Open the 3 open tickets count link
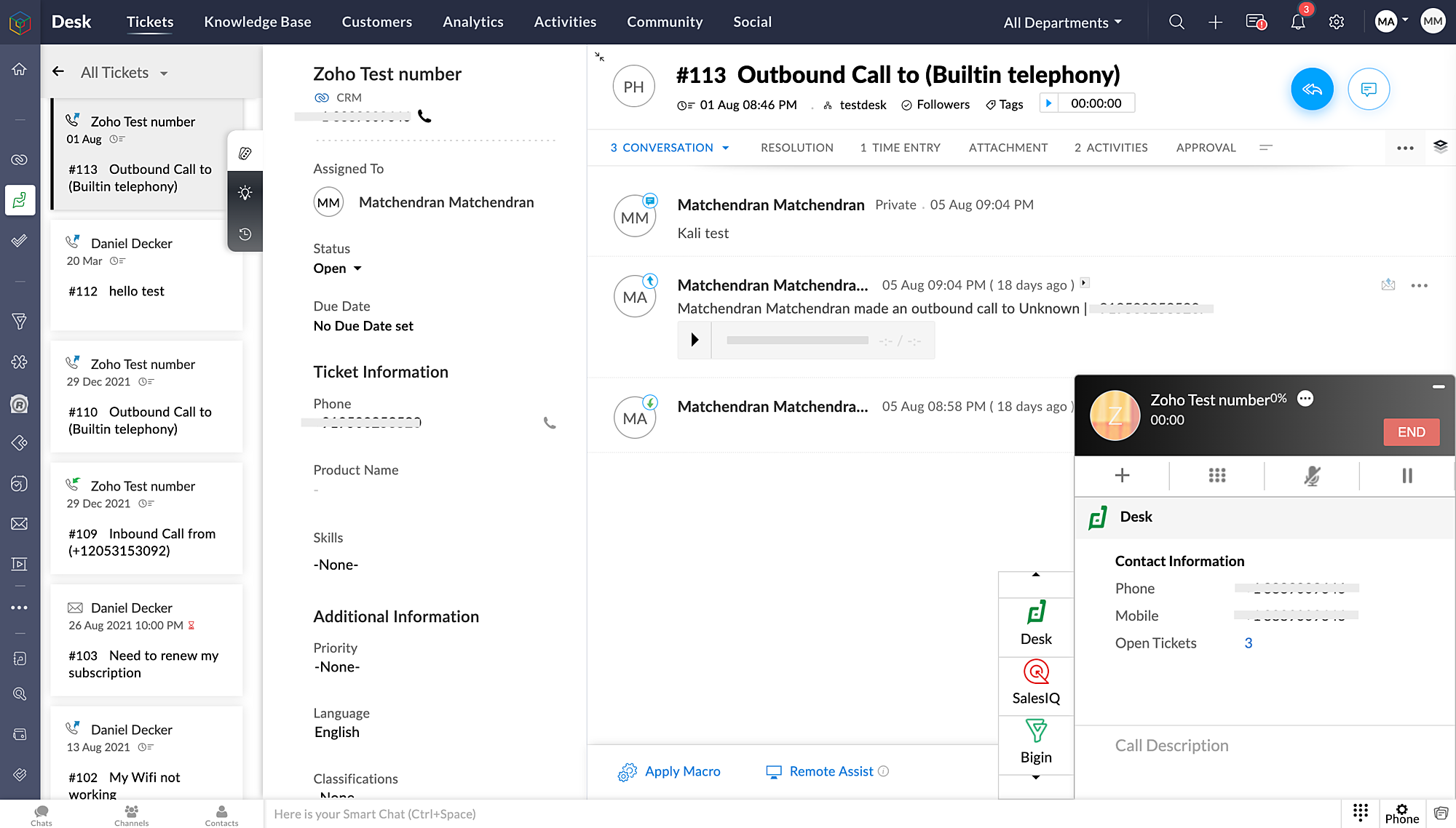This screenshot has width=1456, height=828. tap(1248, 643)
